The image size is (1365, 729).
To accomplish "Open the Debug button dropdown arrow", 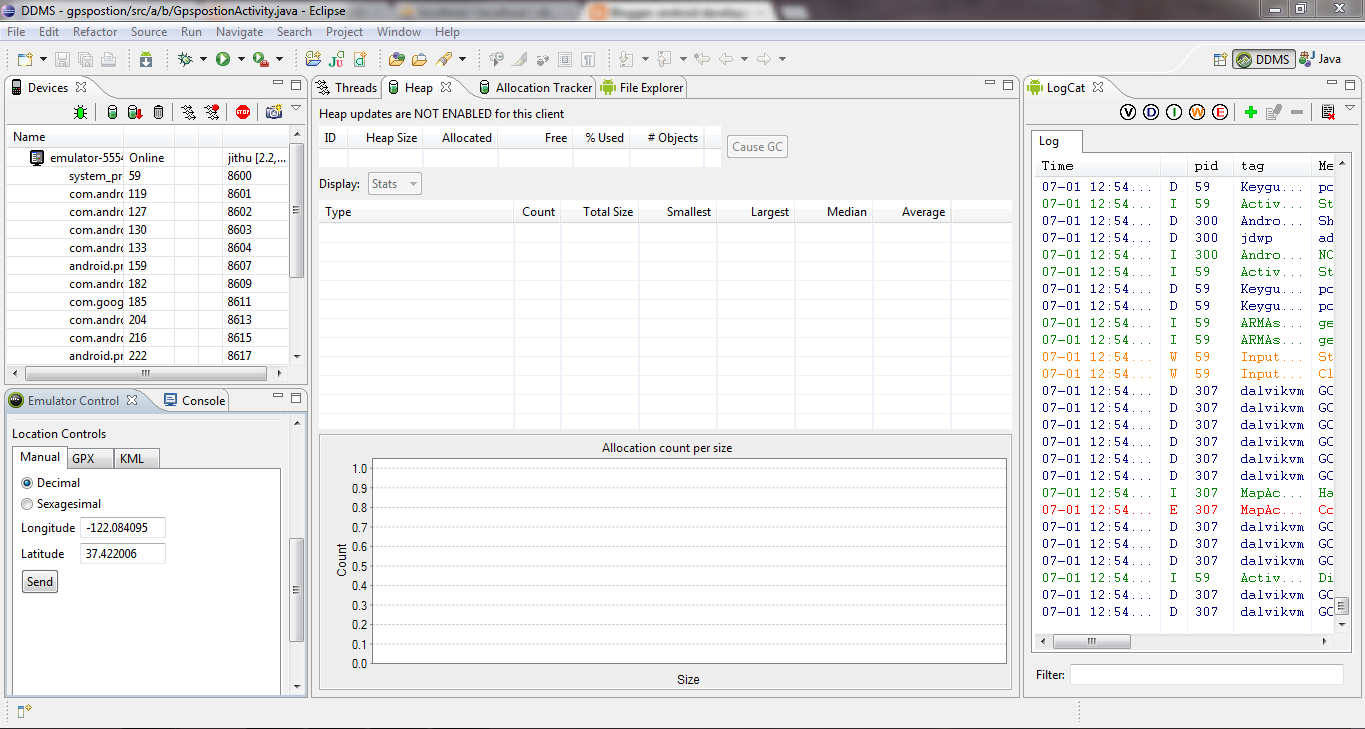I will click(x=203, y=59).
